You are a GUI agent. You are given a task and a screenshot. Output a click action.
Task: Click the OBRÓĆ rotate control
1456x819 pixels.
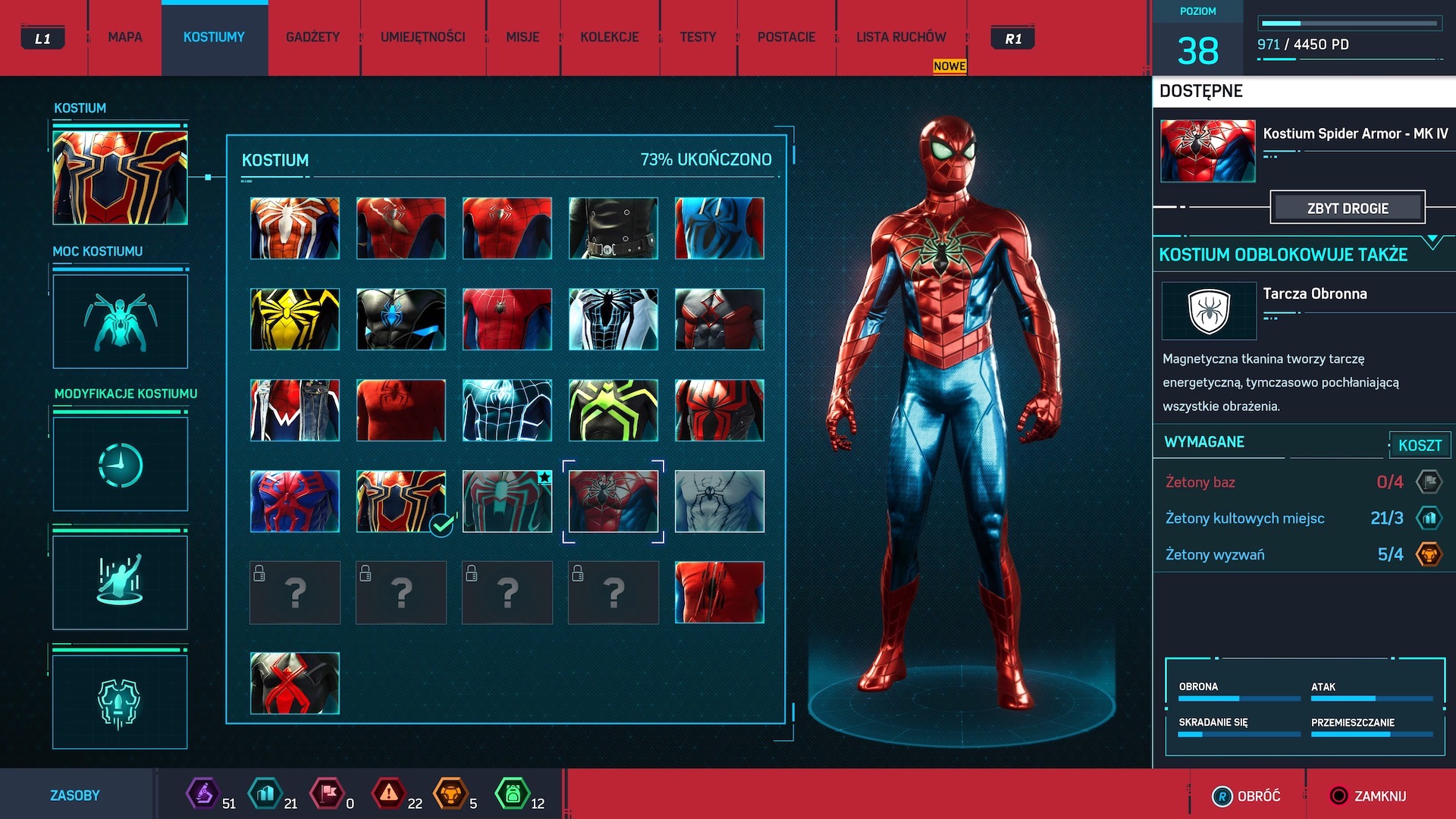1246,796
